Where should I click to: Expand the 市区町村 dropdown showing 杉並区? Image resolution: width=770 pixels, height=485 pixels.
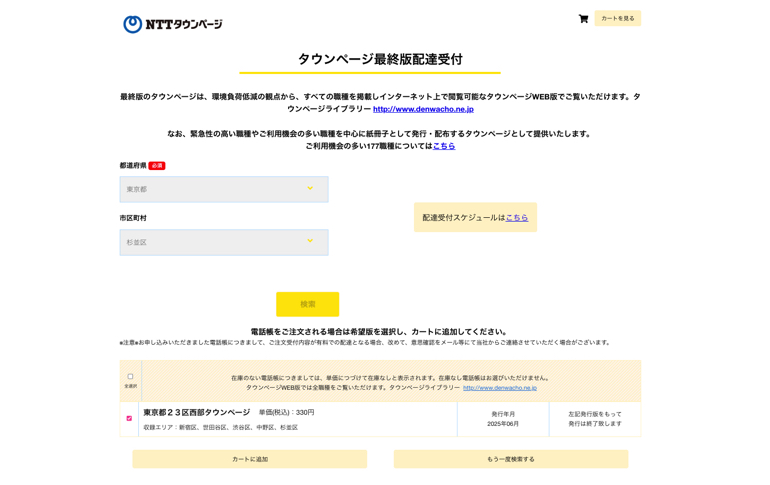pyautogui.click(x=224, y=242)
